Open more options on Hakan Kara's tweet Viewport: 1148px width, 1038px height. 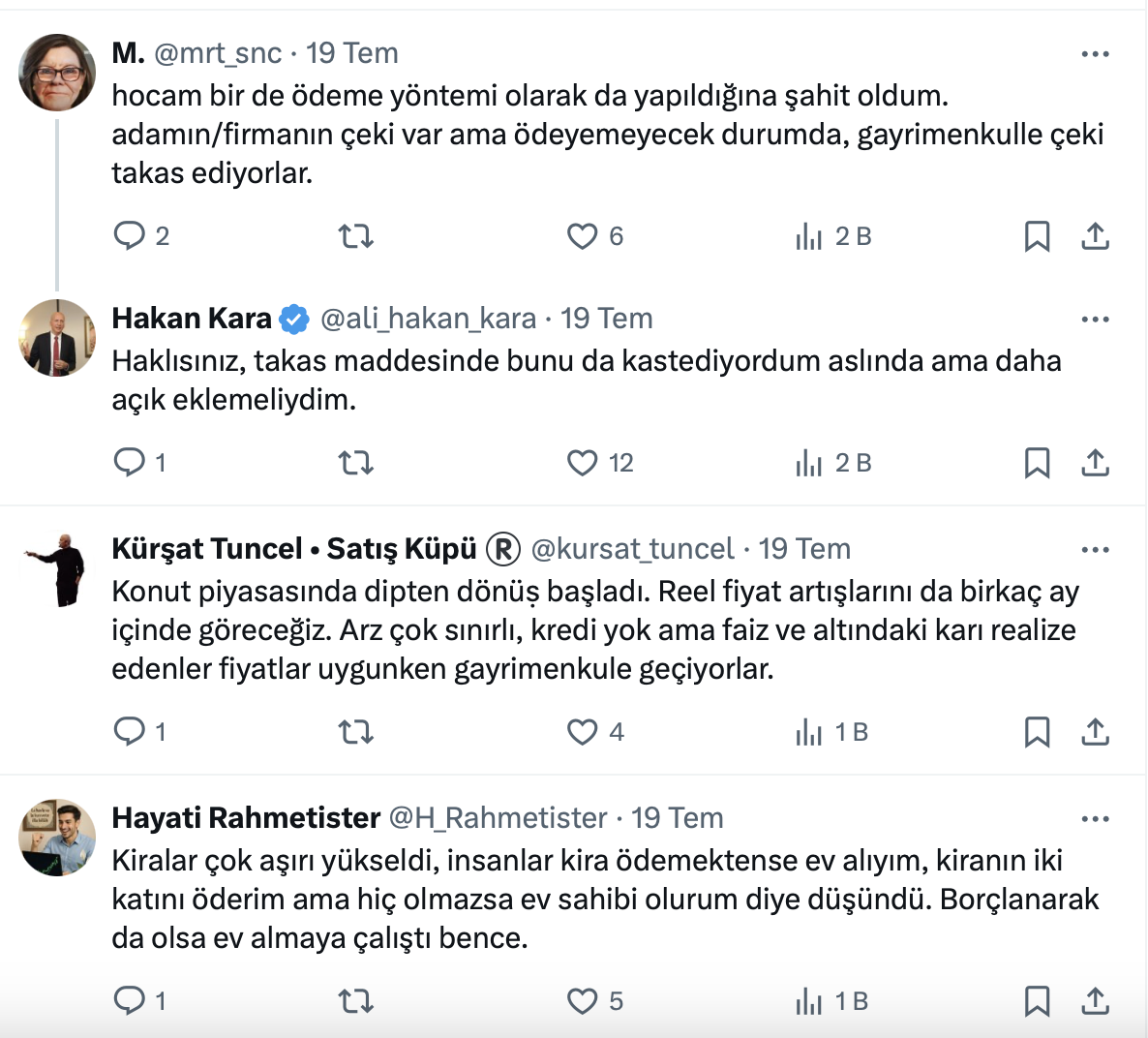[x=1095, y=320]
